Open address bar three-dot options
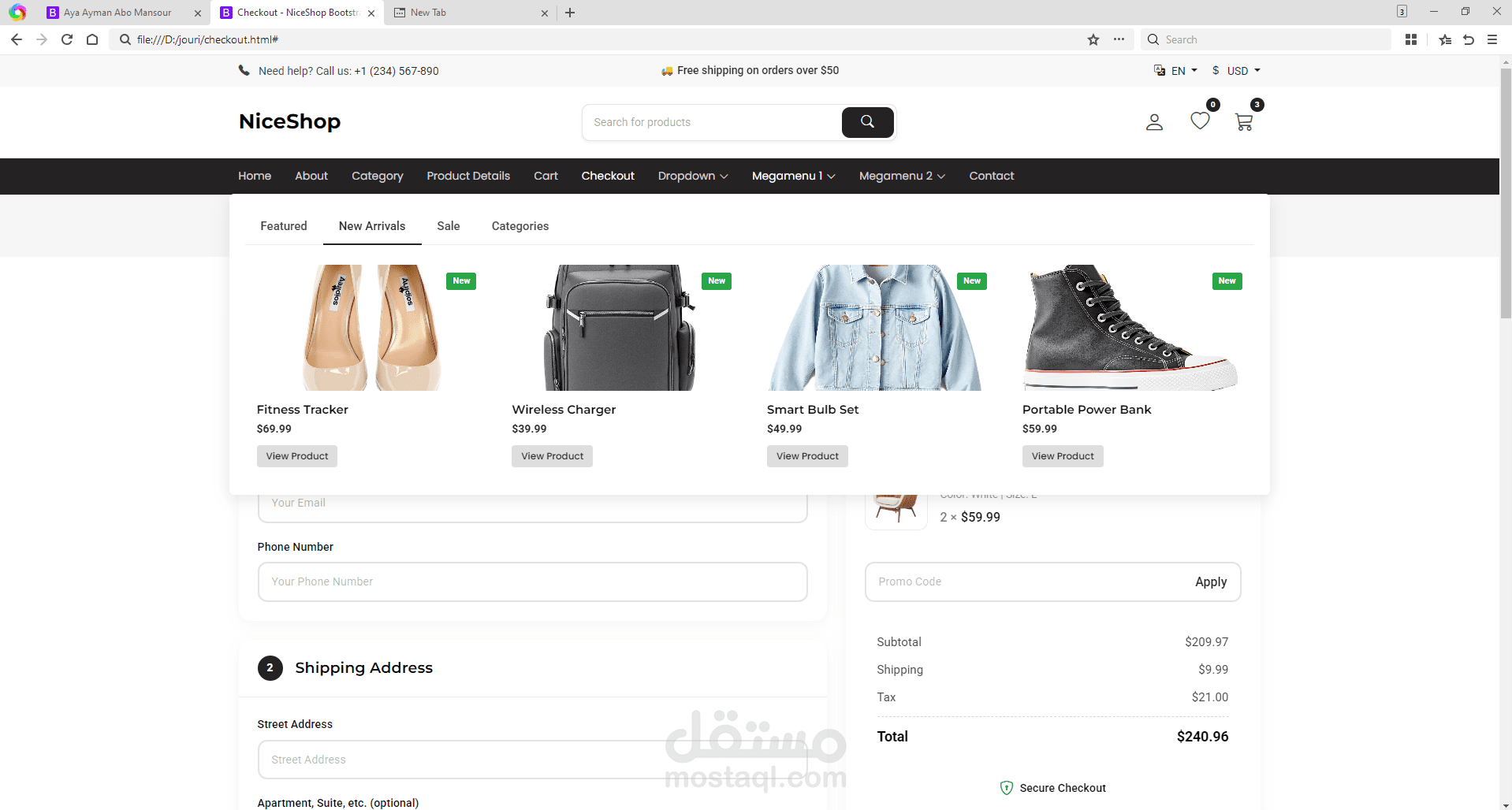This screenshot has width=1512, height=810. [x=1119, y=39]
